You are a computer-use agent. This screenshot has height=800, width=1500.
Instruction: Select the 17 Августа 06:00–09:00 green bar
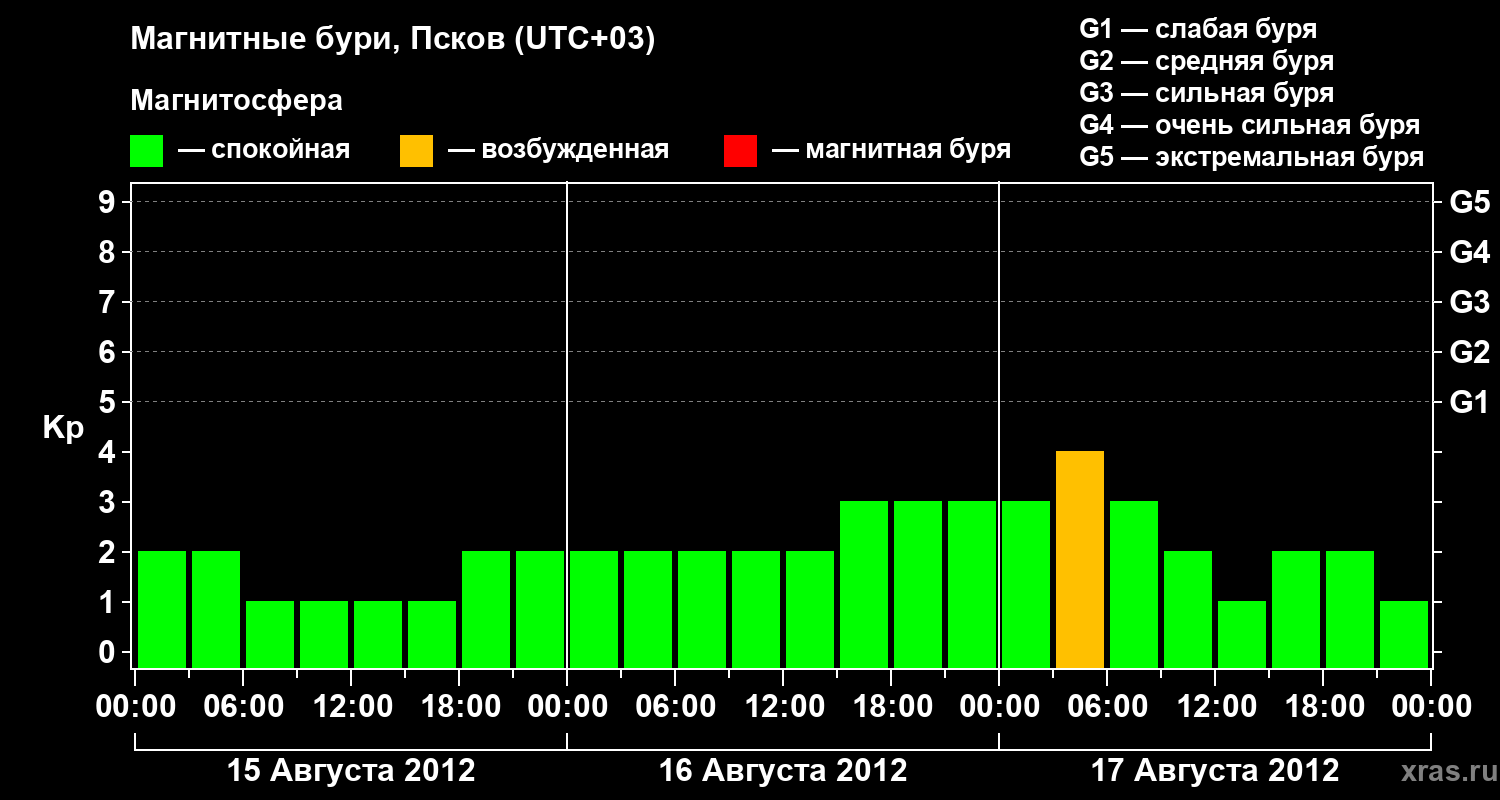1134,584
